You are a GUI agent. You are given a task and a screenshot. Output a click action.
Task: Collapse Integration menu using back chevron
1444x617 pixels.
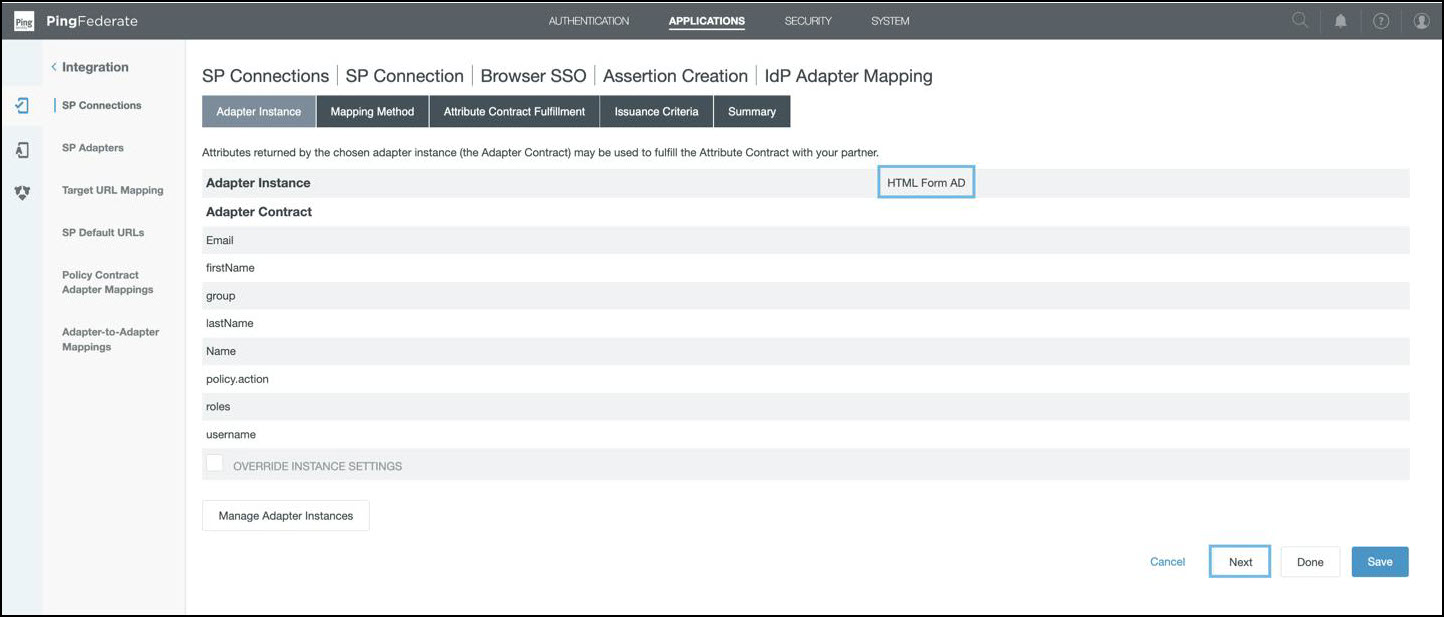(x=54, y=67)
